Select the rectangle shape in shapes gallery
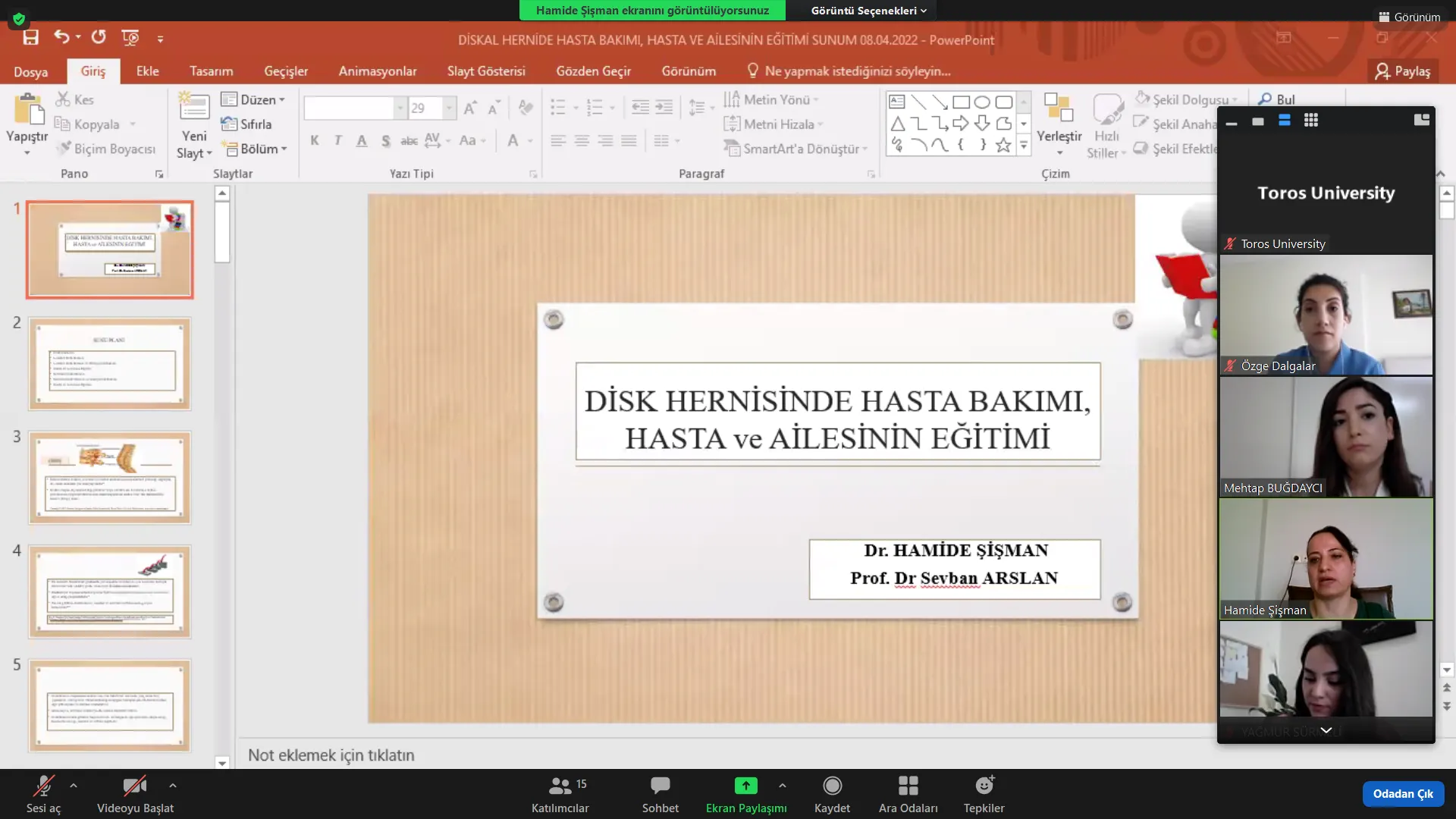1456x819 pixels. (961, 102)
